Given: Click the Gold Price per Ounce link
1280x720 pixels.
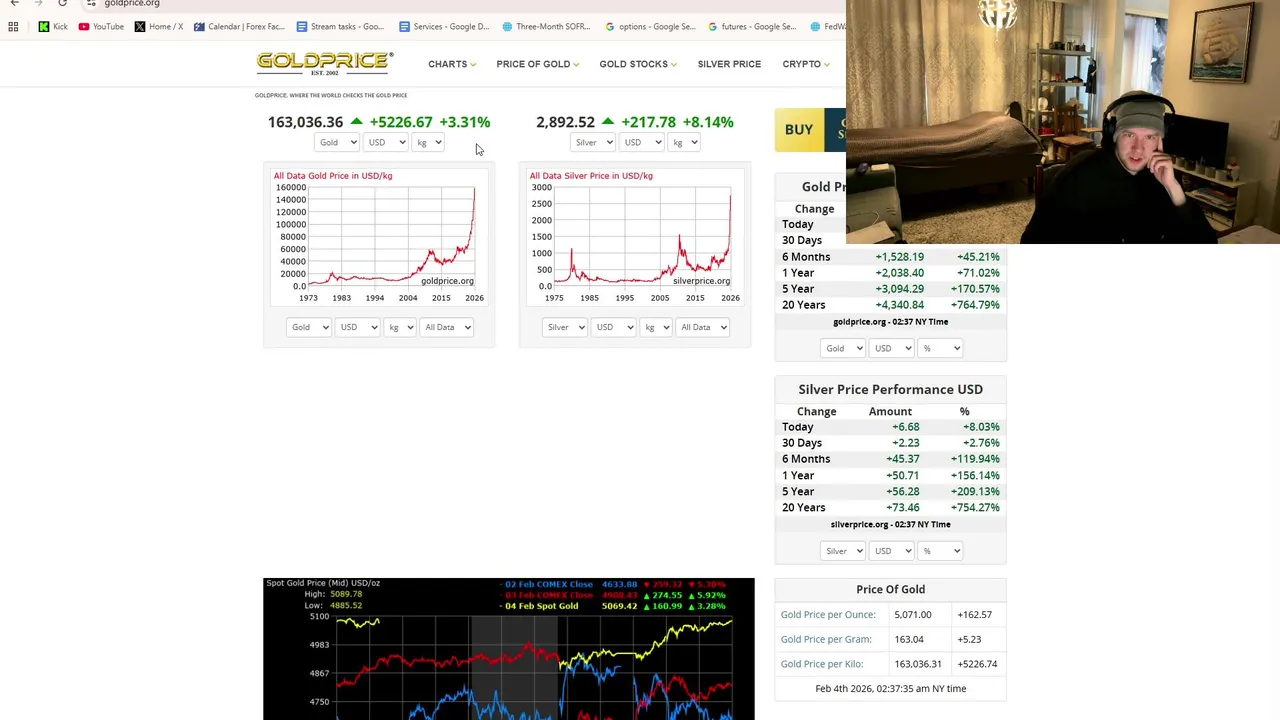Looking at the screenshot, I should pos(828,615).
